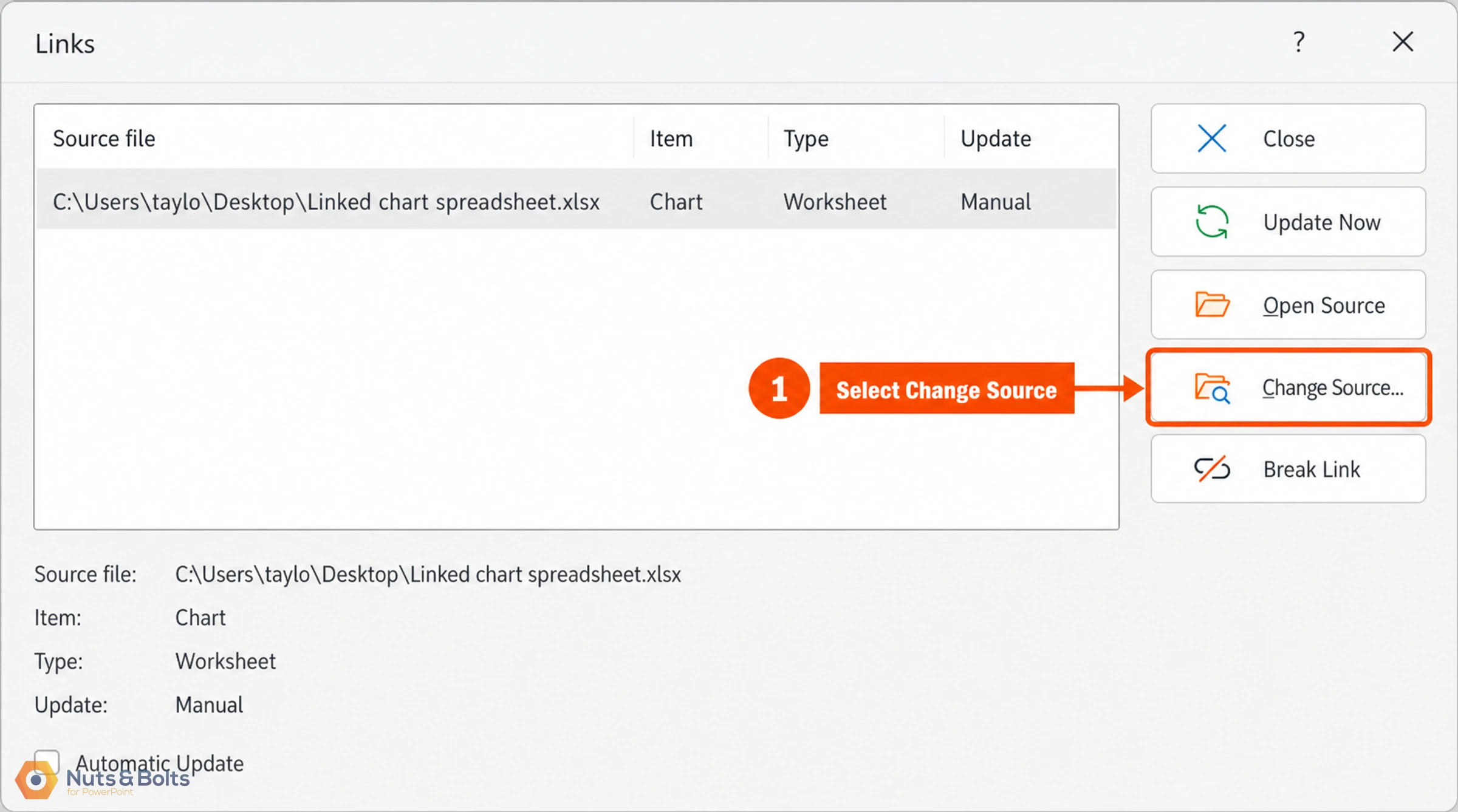The image size is (1458, 812).
Task: Select the Linked chart spreadsheet.xlsx row path
Action: point(326,202)
